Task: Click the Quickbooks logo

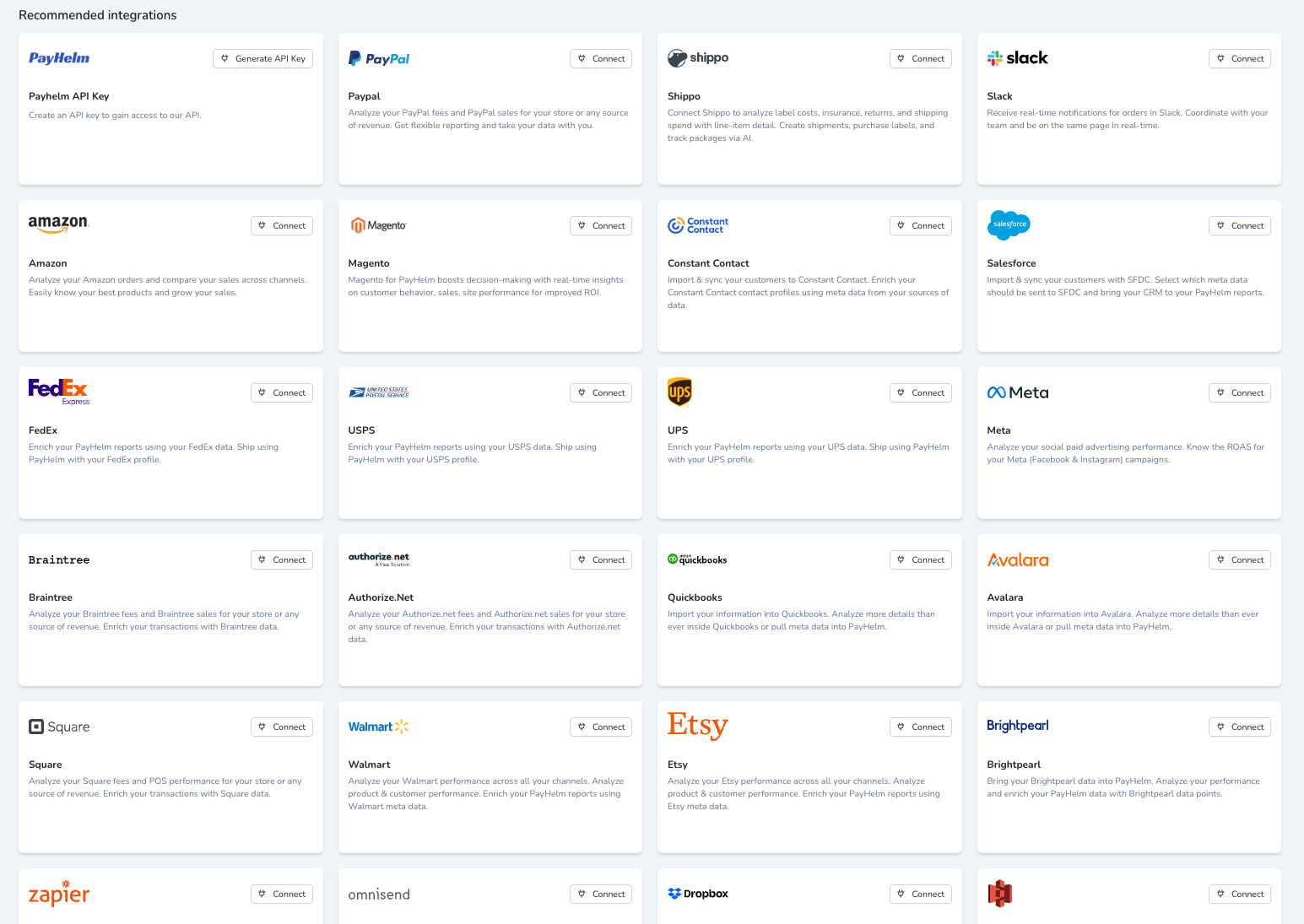Action: point(698,559)
